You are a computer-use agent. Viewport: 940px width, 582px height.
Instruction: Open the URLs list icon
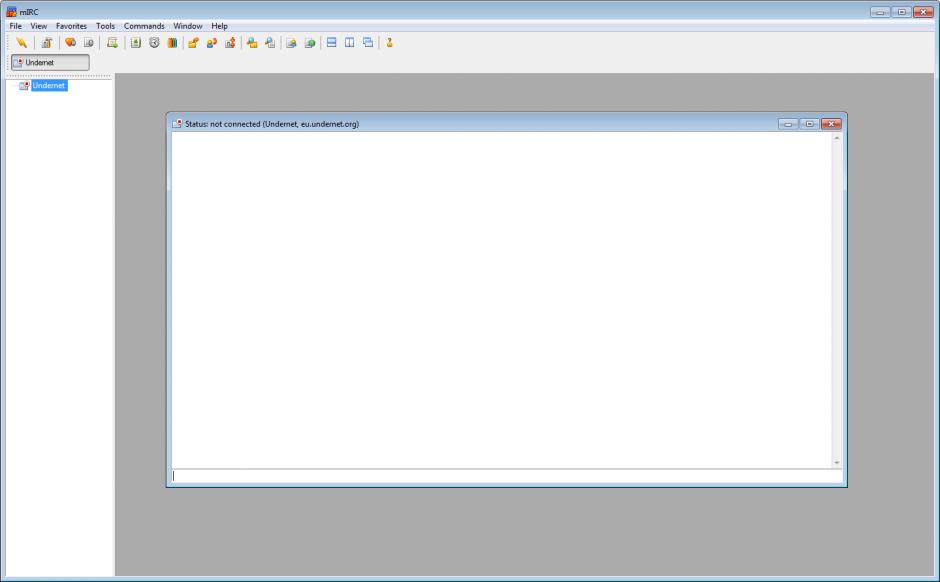tap(310, 43)
